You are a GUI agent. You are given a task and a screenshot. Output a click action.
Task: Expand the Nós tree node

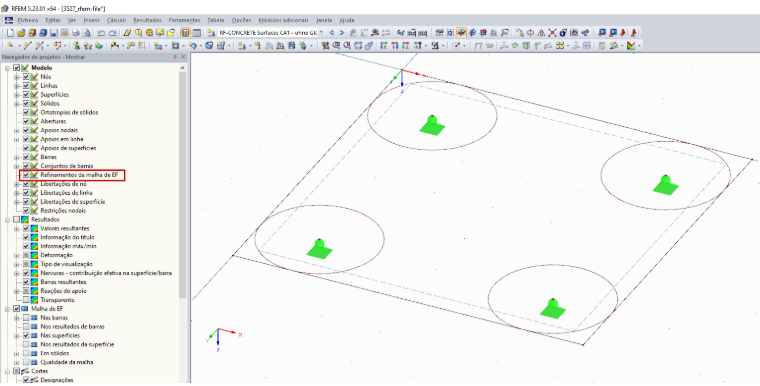click(x=16, y=77)
